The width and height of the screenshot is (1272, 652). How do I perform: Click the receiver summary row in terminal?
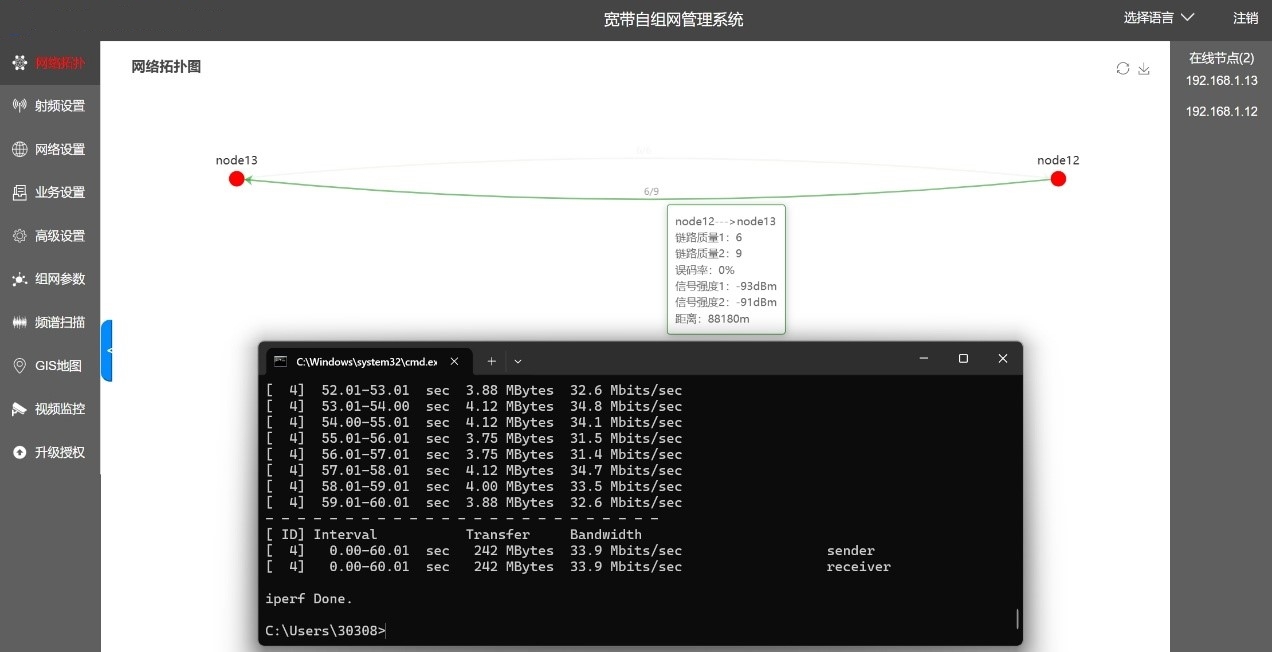click(578, 567)
